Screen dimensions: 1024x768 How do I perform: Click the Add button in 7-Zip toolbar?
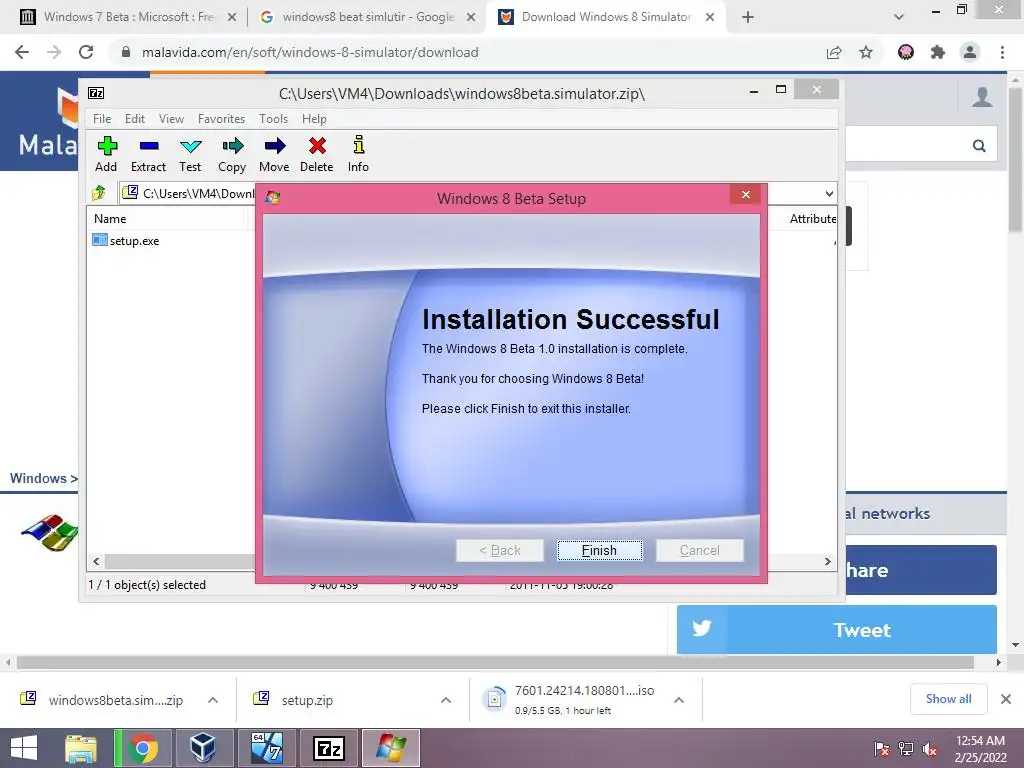pyautogui.click(x=106, y=154)
